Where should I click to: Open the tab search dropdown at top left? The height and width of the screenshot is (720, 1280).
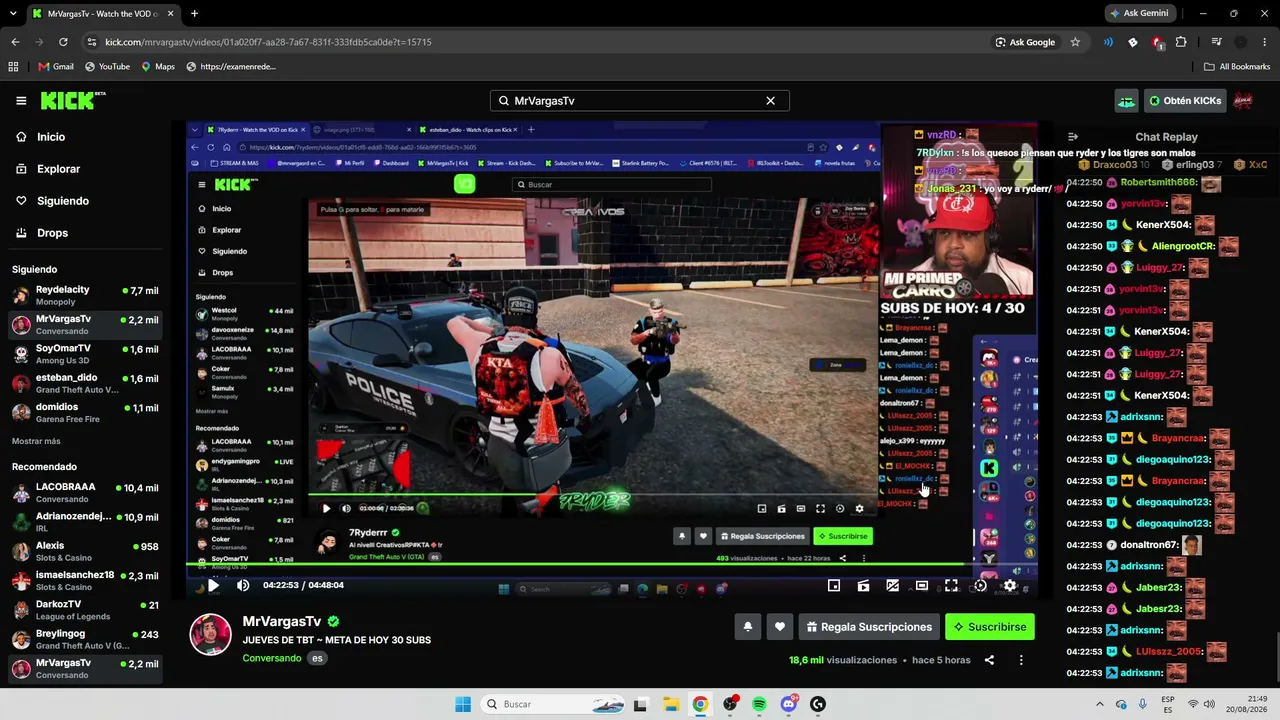click(x=13, y=13)
